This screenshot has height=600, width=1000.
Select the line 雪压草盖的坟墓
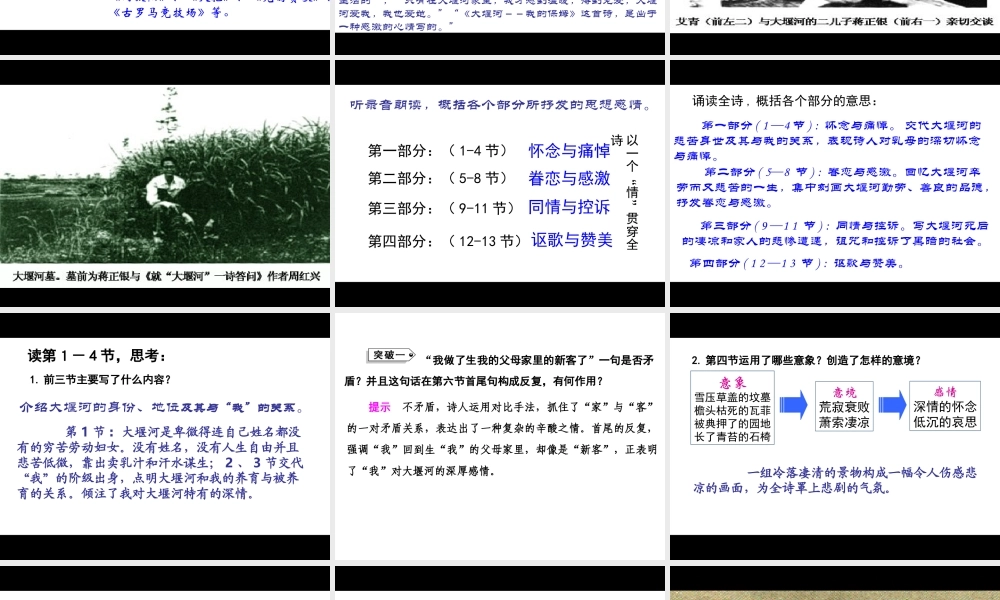click(732, 397)
